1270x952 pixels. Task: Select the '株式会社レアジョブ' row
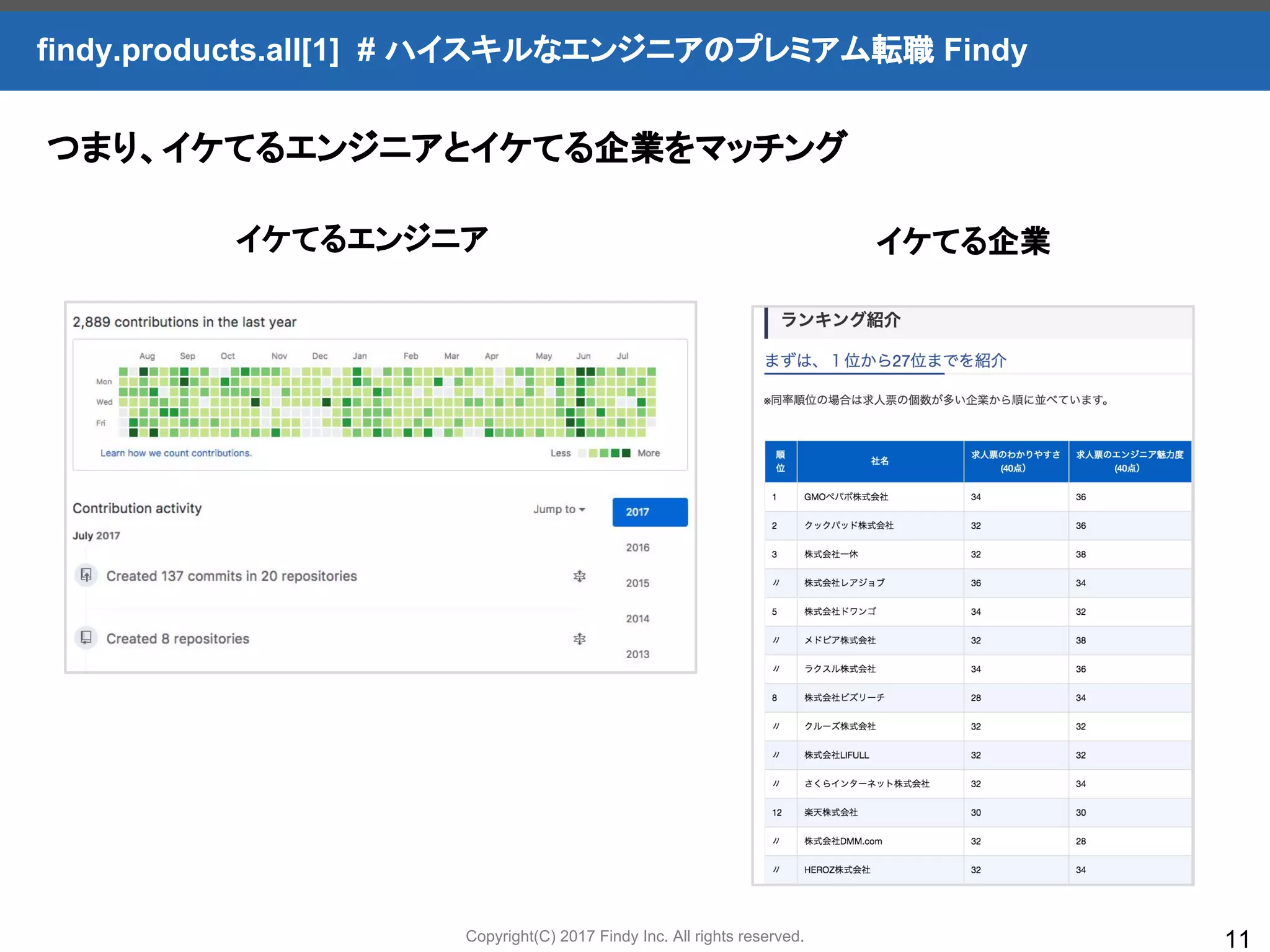coord(978,583)
